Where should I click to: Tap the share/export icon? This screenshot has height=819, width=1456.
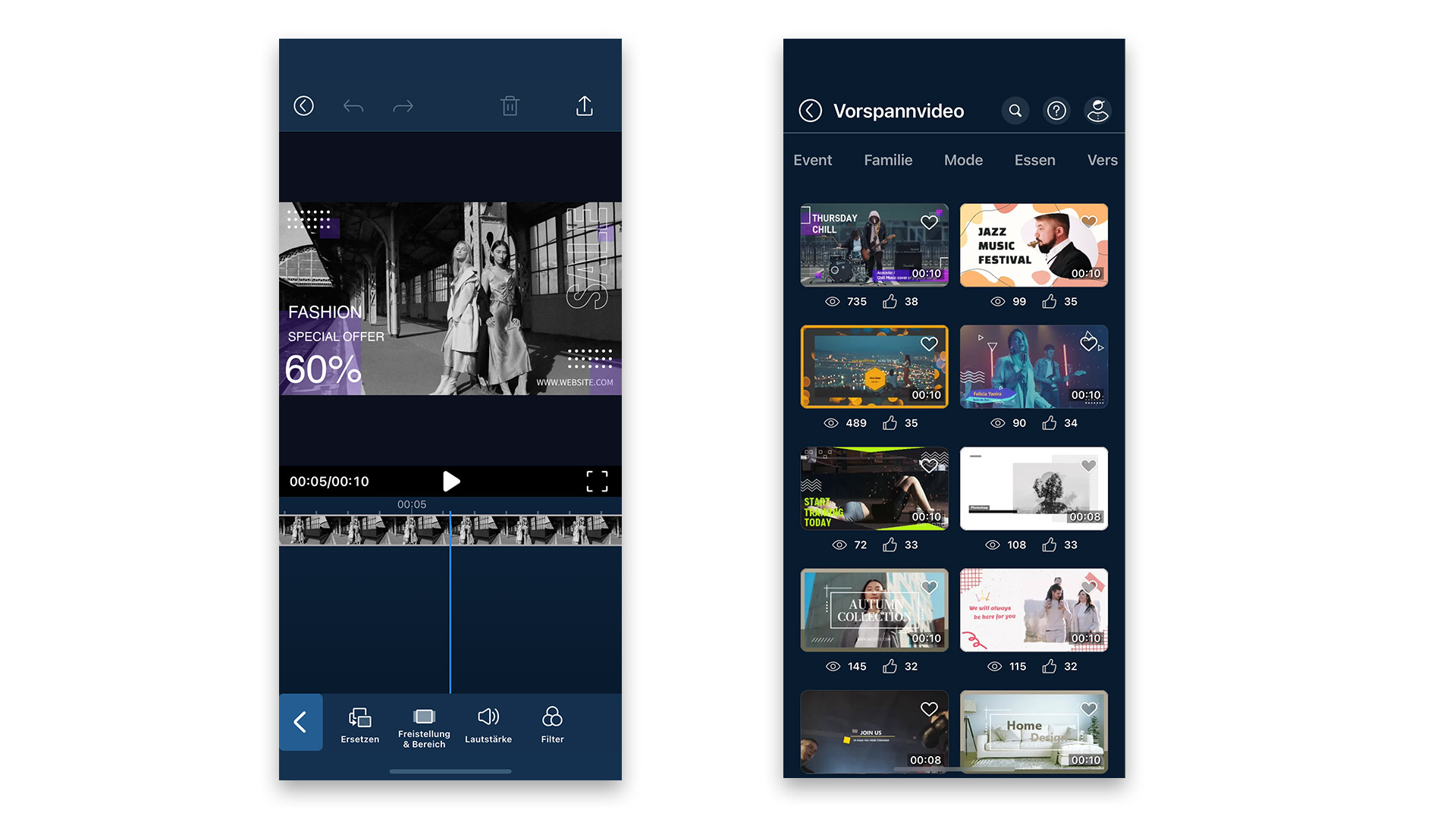(584, 106)
